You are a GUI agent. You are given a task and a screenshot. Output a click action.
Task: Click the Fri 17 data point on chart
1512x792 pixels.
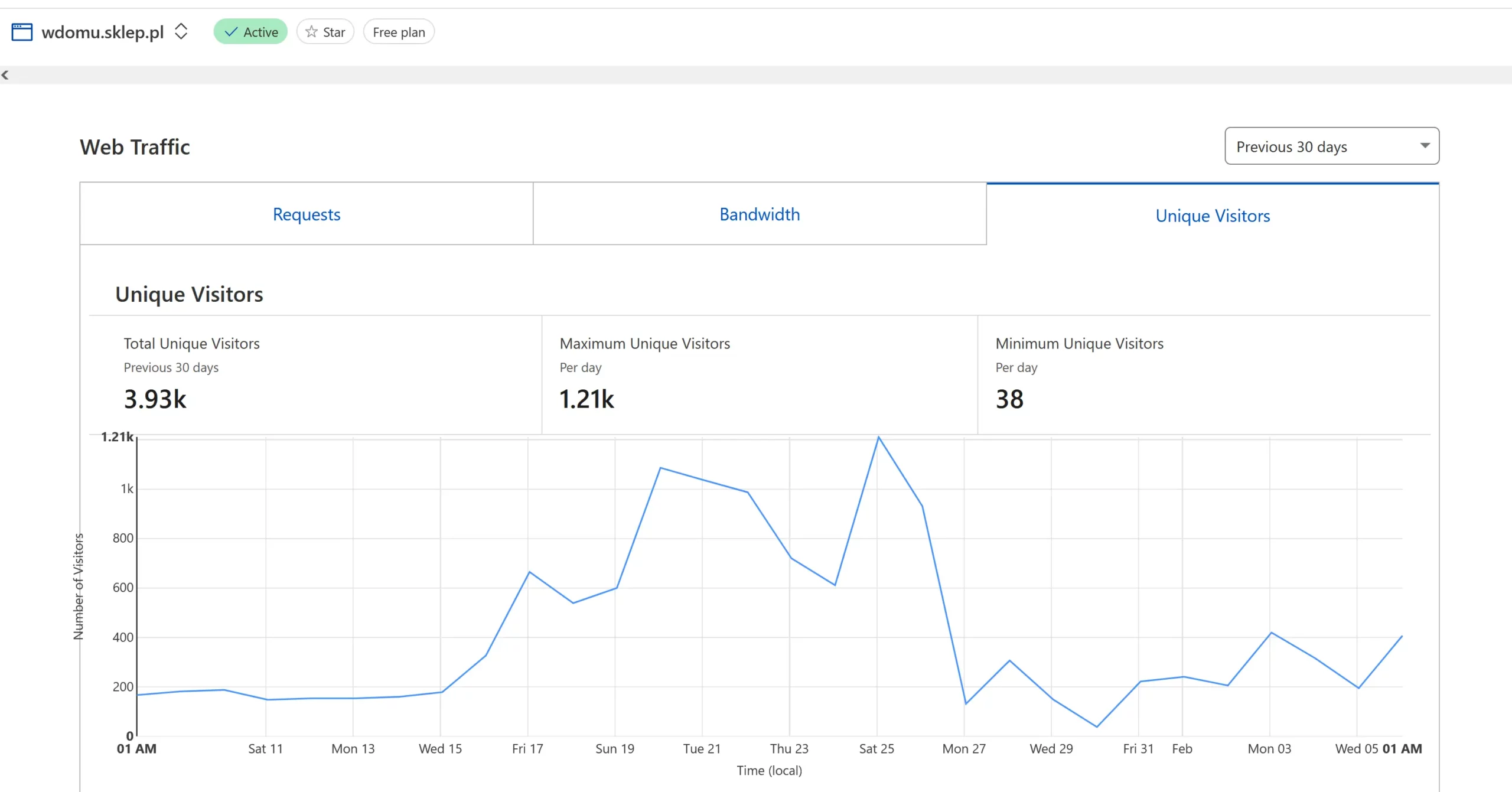[529, 572]
